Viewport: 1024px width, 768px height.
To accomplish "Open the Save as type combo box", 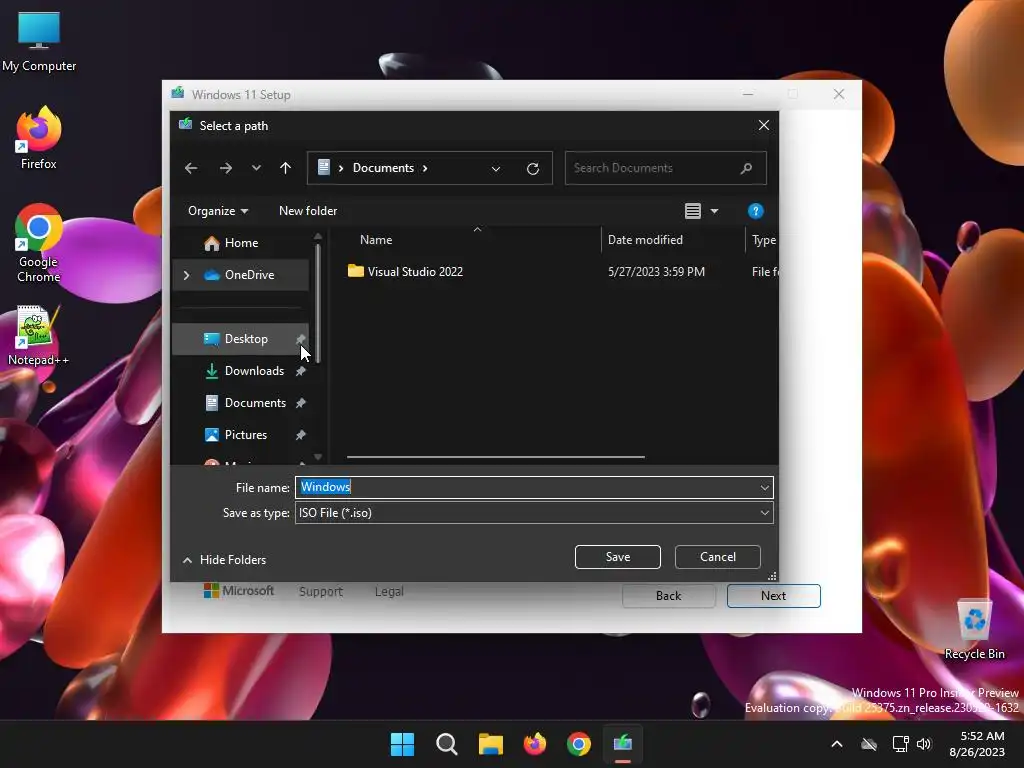I will 534,513.
